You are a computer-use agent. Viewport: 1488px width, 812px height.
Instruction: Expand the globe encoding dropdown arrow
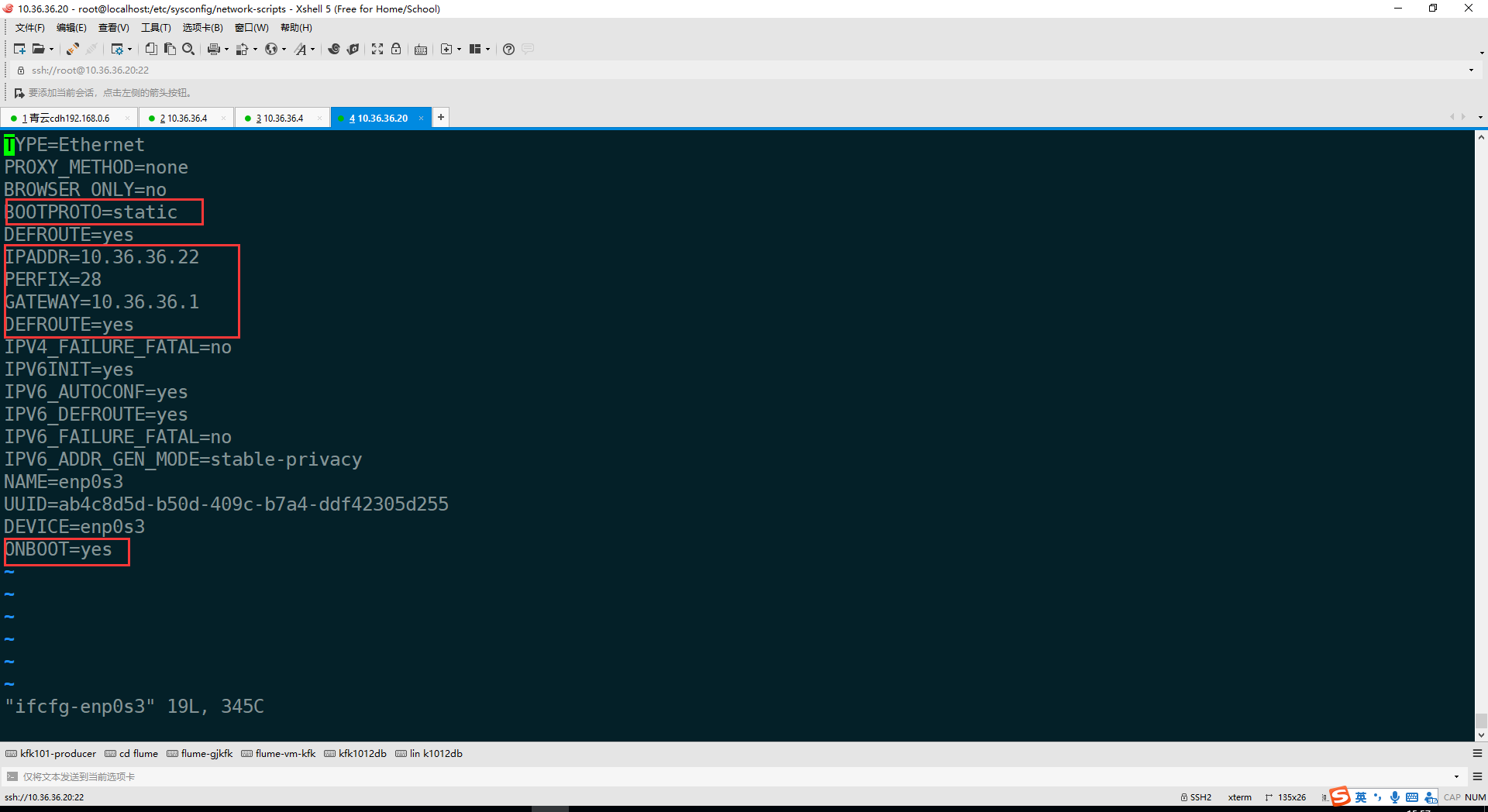click(x=284, y=49)
